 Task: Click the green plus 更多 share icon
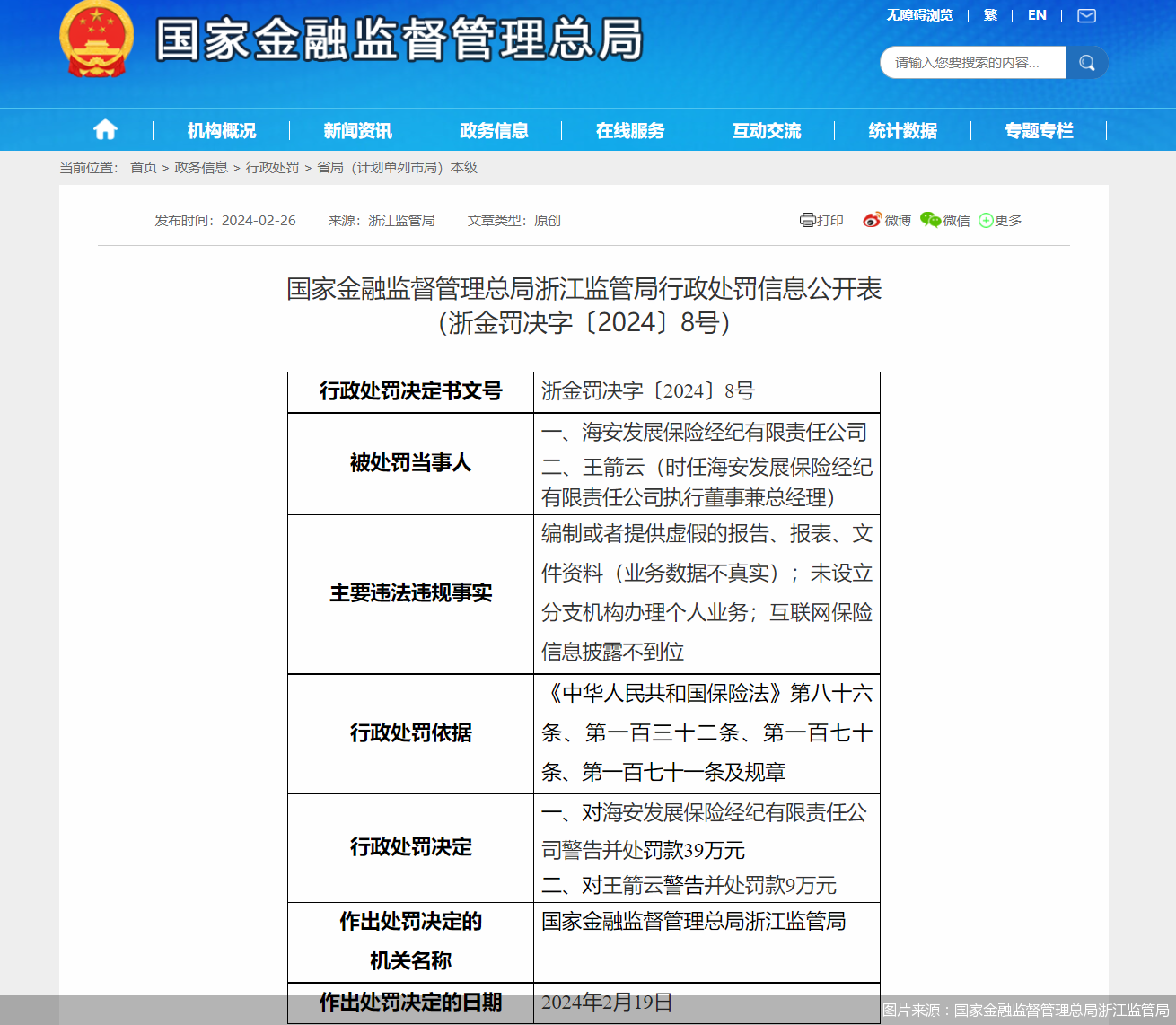(x=986, y=220)
